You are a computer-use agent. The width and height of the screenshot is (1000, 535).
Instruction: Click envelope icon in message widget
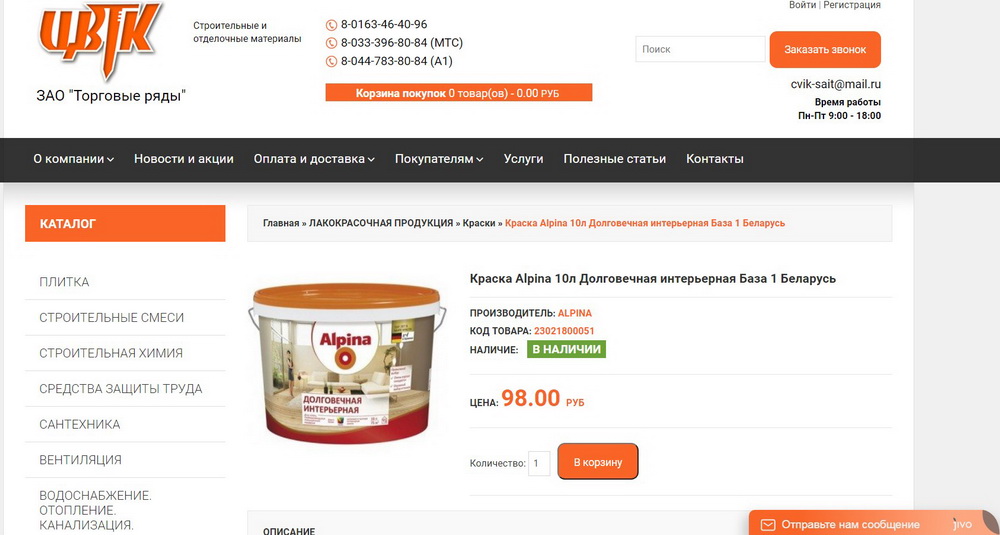click(x=768, y=525)
